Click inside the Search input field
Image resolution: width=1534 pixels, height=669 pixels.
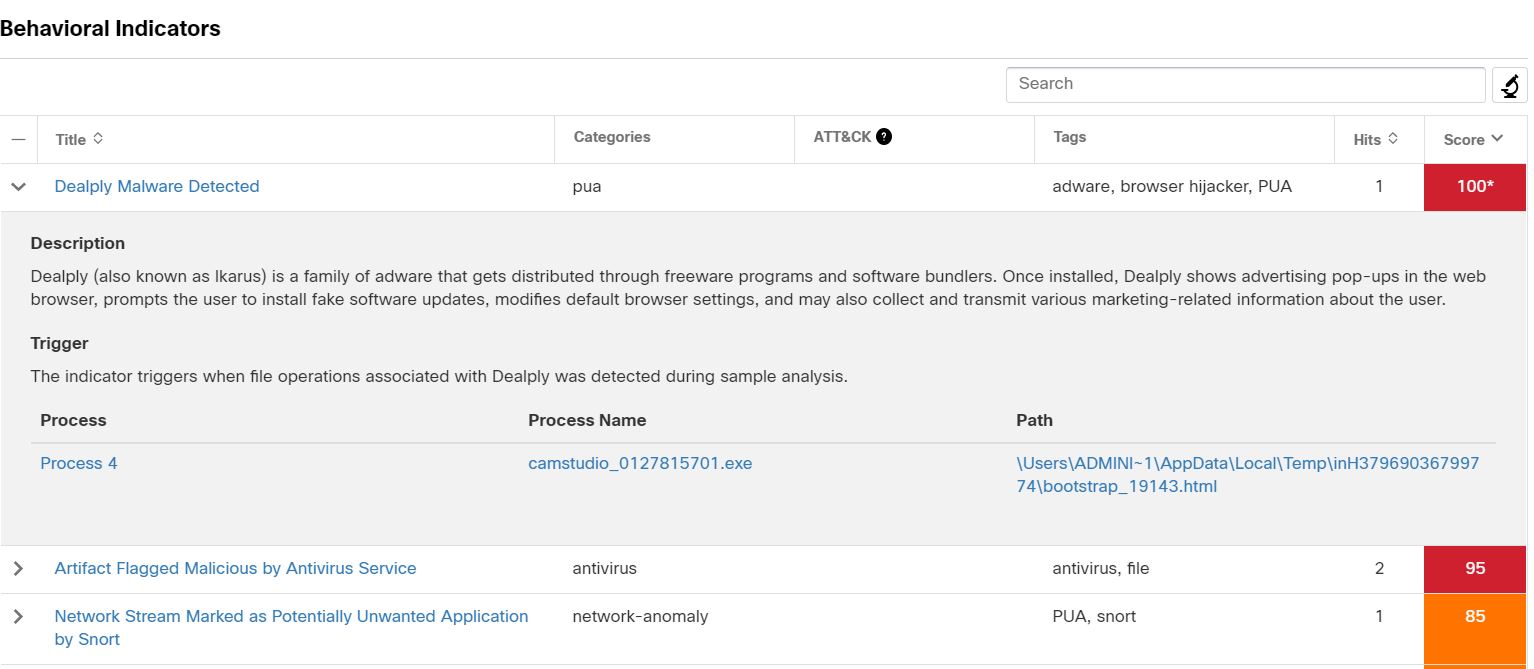point(1245,84)
